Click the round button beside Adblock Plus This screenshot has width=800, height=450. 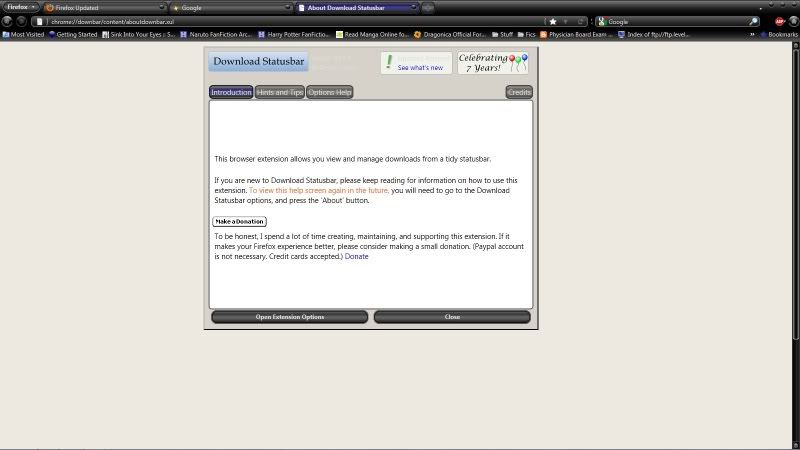[x=794, y=21]
